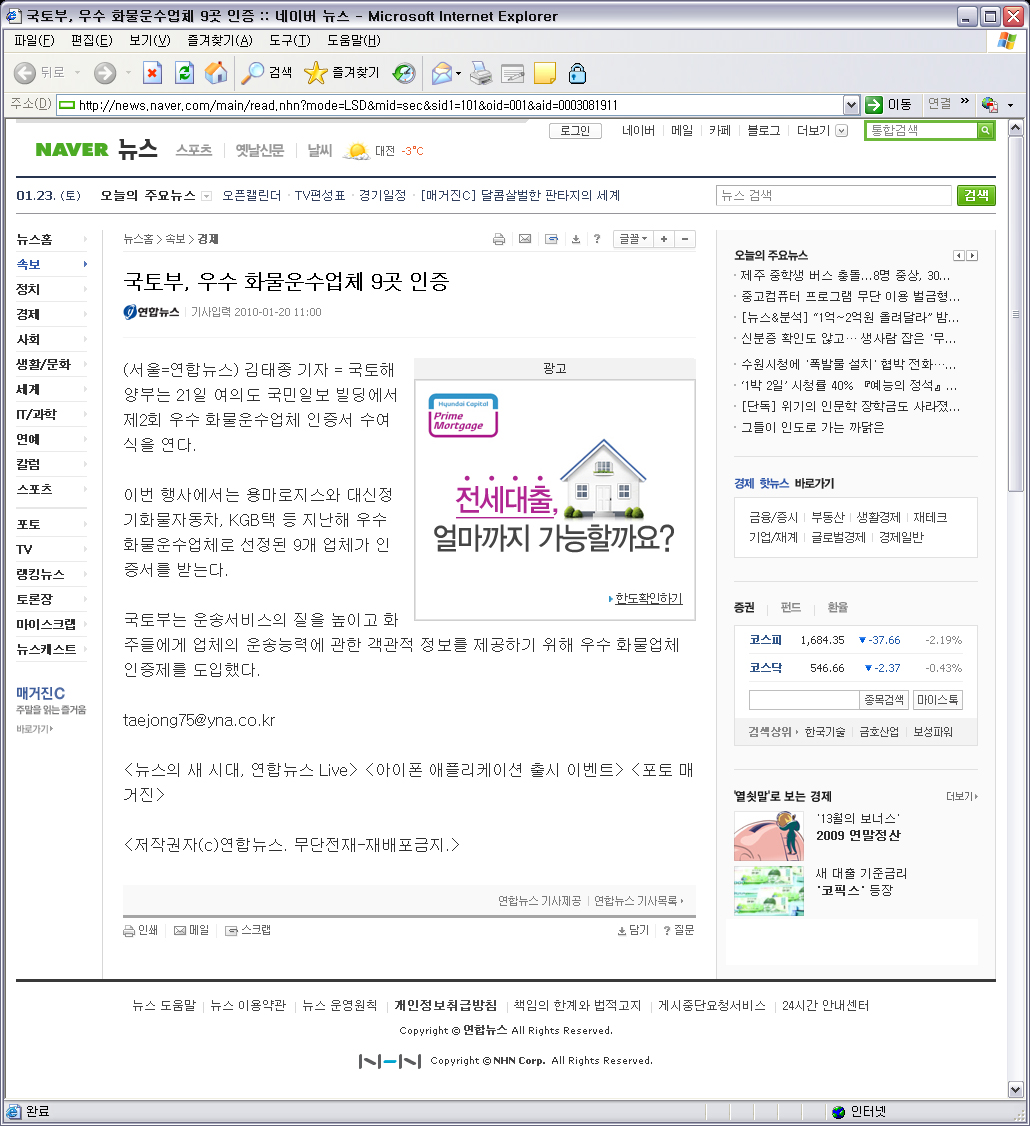Click the article help question mark icon
1030x1126 pixels.
(597, 239)
